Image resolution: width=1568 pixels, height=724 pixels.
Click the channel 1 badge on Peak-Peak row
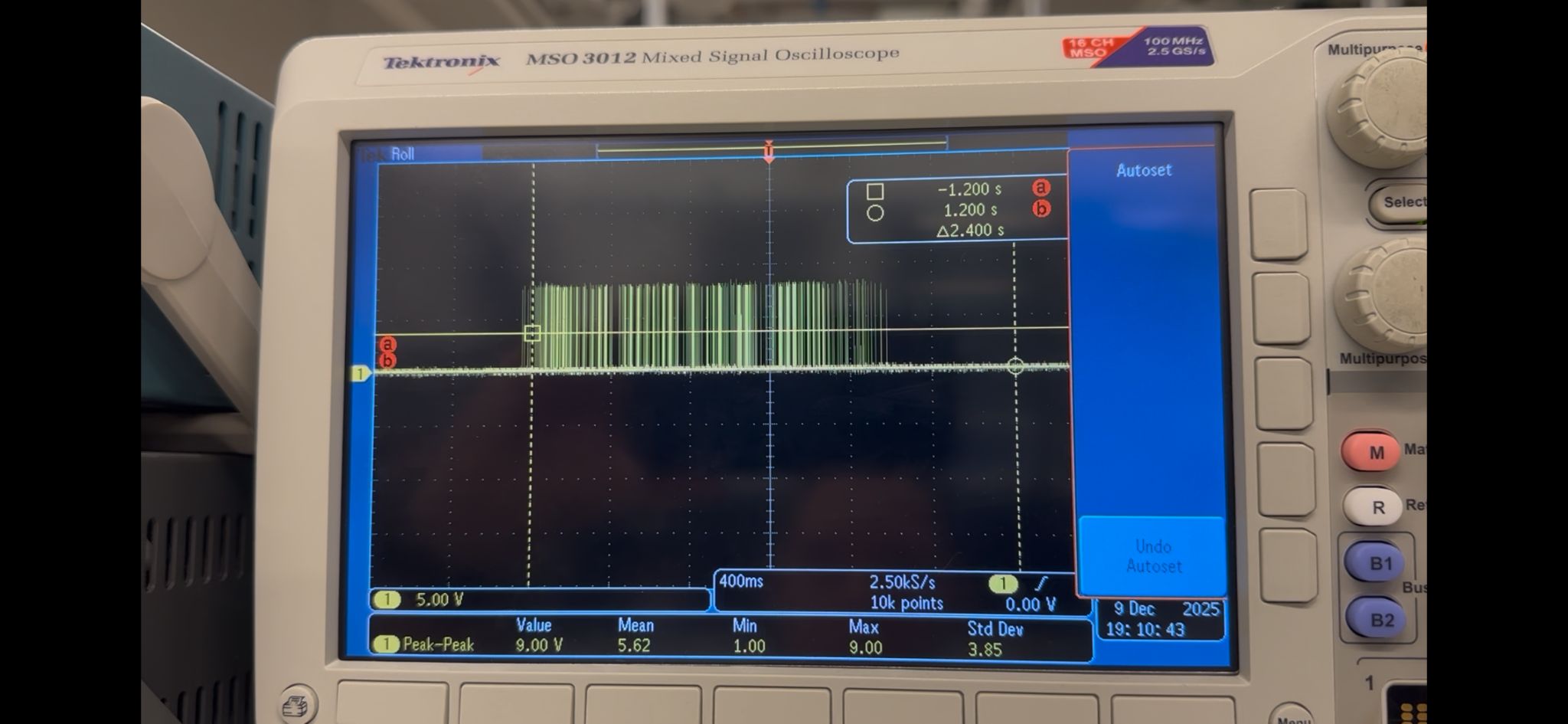point(388,644)
